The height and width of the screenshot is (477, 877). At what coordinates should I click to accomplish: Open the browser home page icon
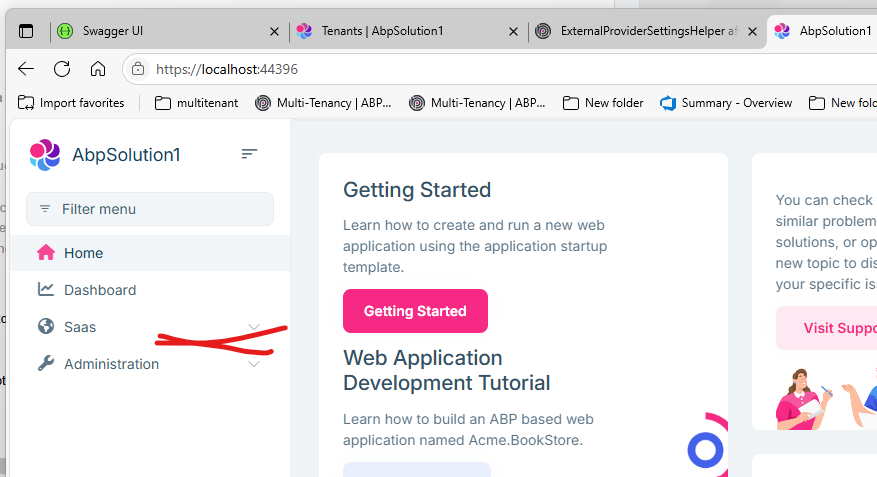tap(98, 69)
